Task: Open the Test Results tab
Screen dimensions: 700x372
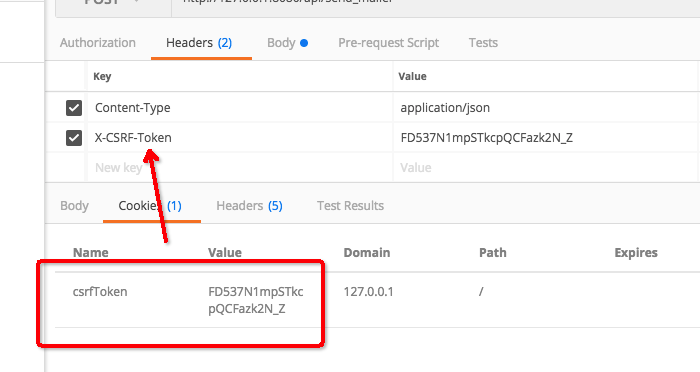Action: coord(350,206)
